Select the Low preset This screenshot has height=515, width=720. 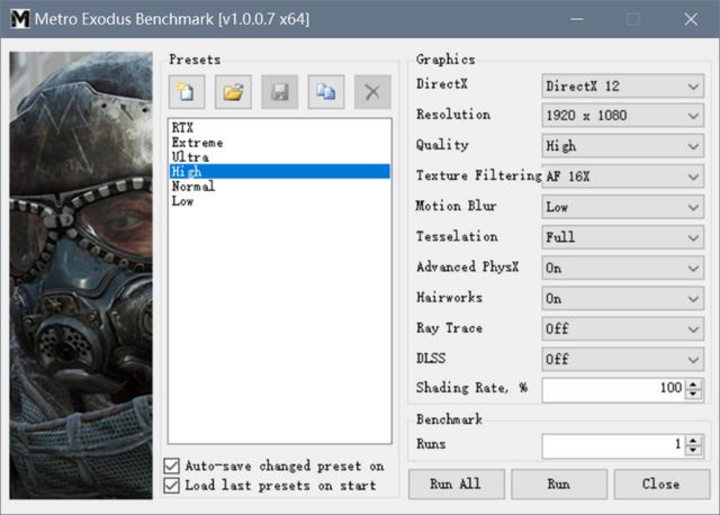(280, 201)
